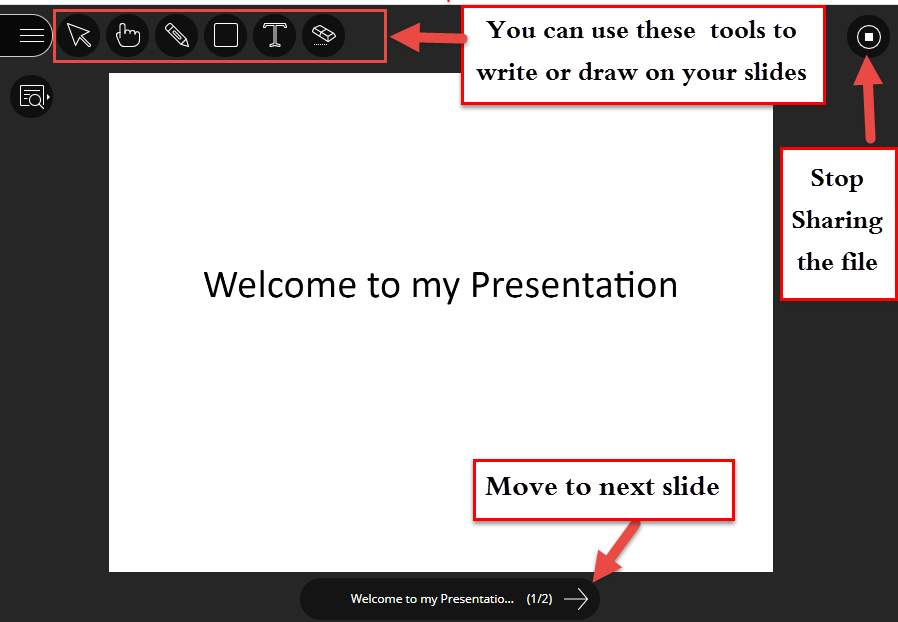Select the eraser tool
This screenshot has height=622, width=898.
pos(323,35)
